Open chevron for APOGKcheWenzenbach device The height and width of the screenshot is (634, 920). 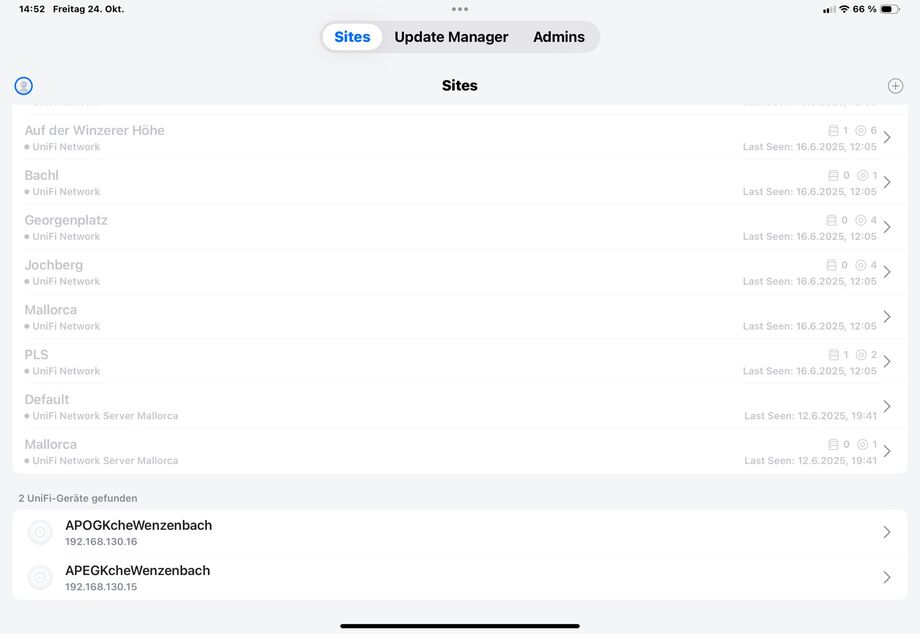pos(887,532)
